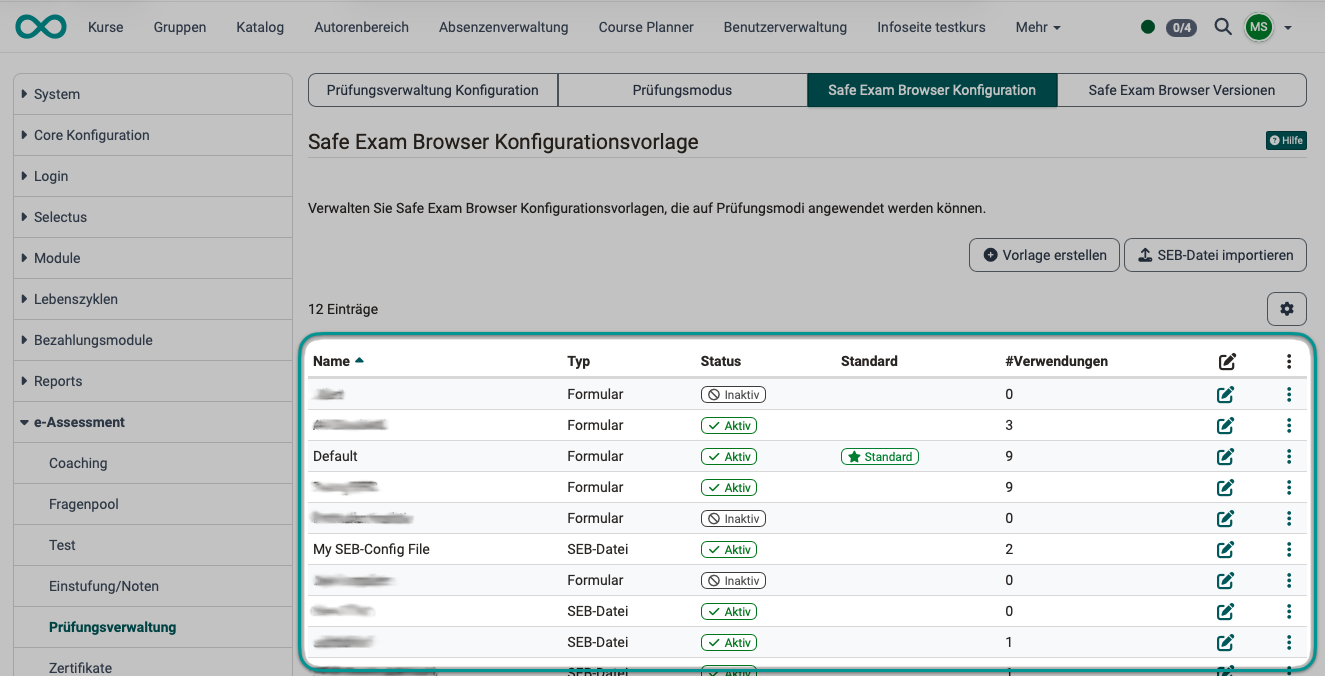Sort table by Name column
1325x676 pixels.
pos(338,361)
